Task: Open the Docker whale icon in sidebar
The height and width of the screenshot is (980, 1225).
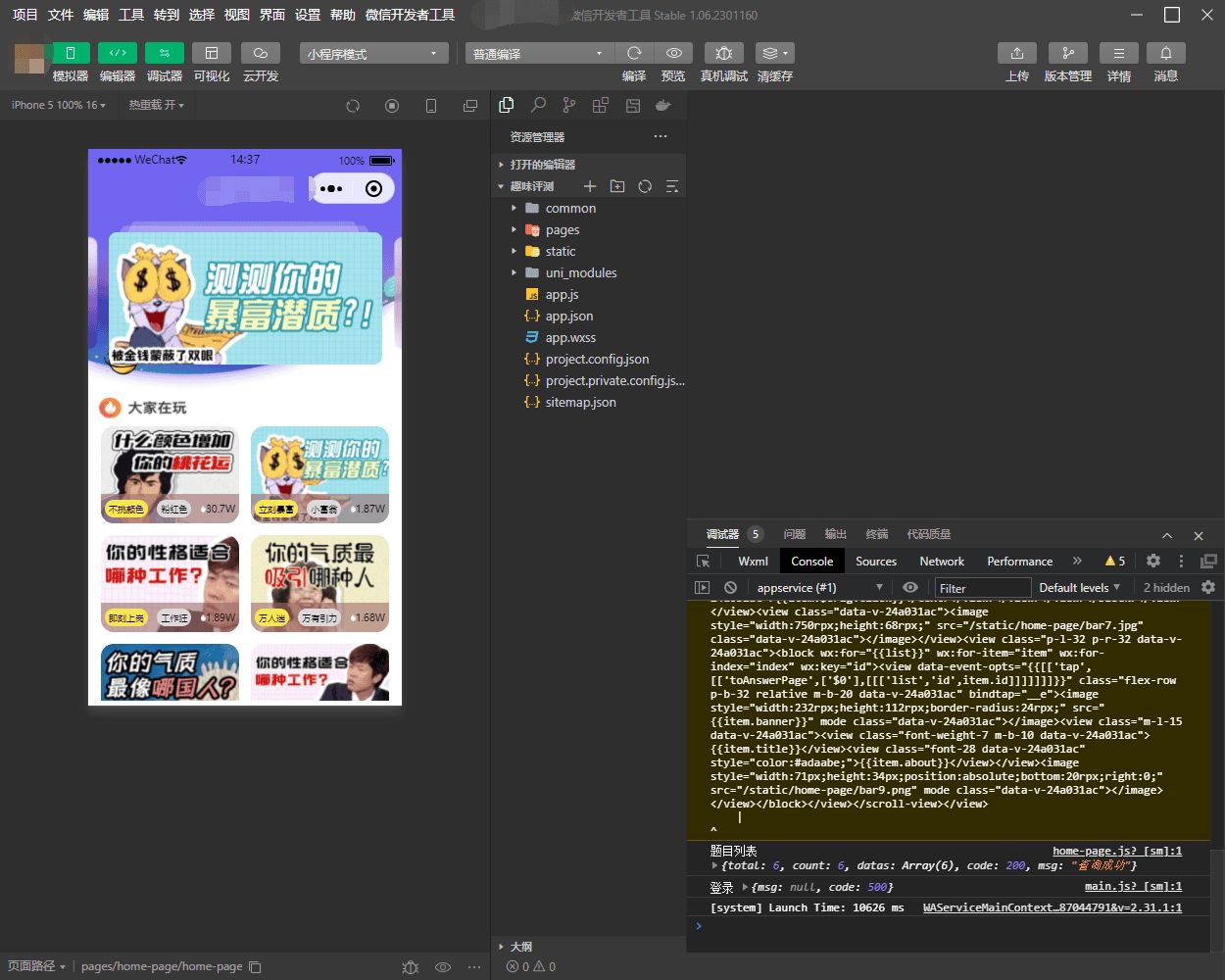Action: point(663,105)
